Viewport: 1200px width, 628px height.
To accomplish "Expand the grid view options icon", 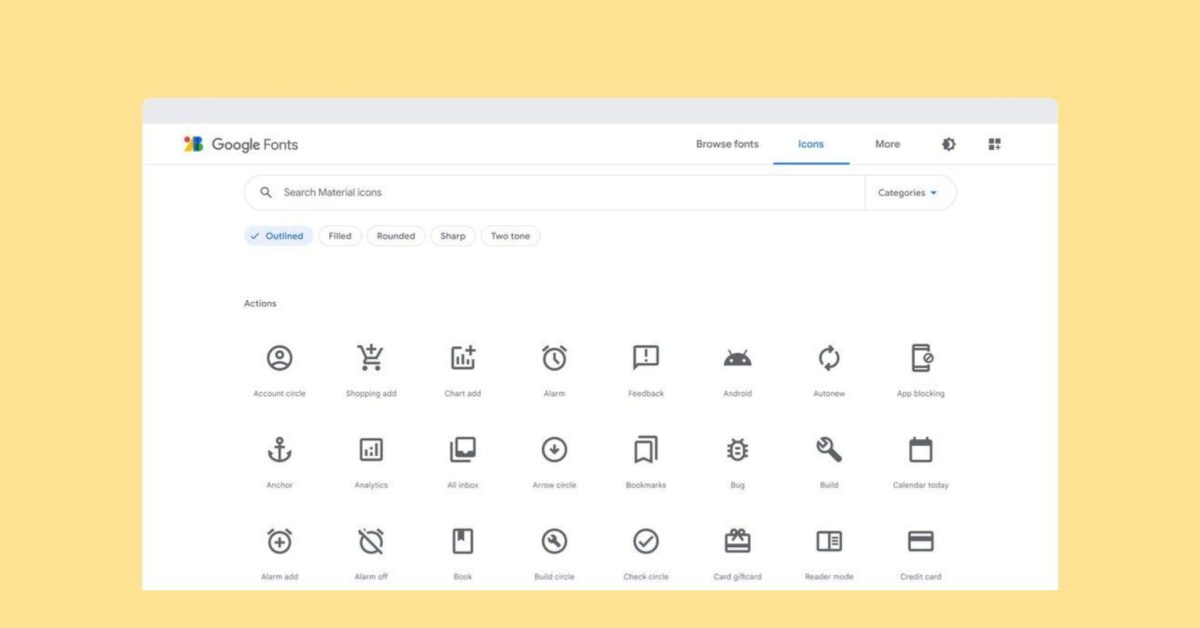I will point(995,144).
